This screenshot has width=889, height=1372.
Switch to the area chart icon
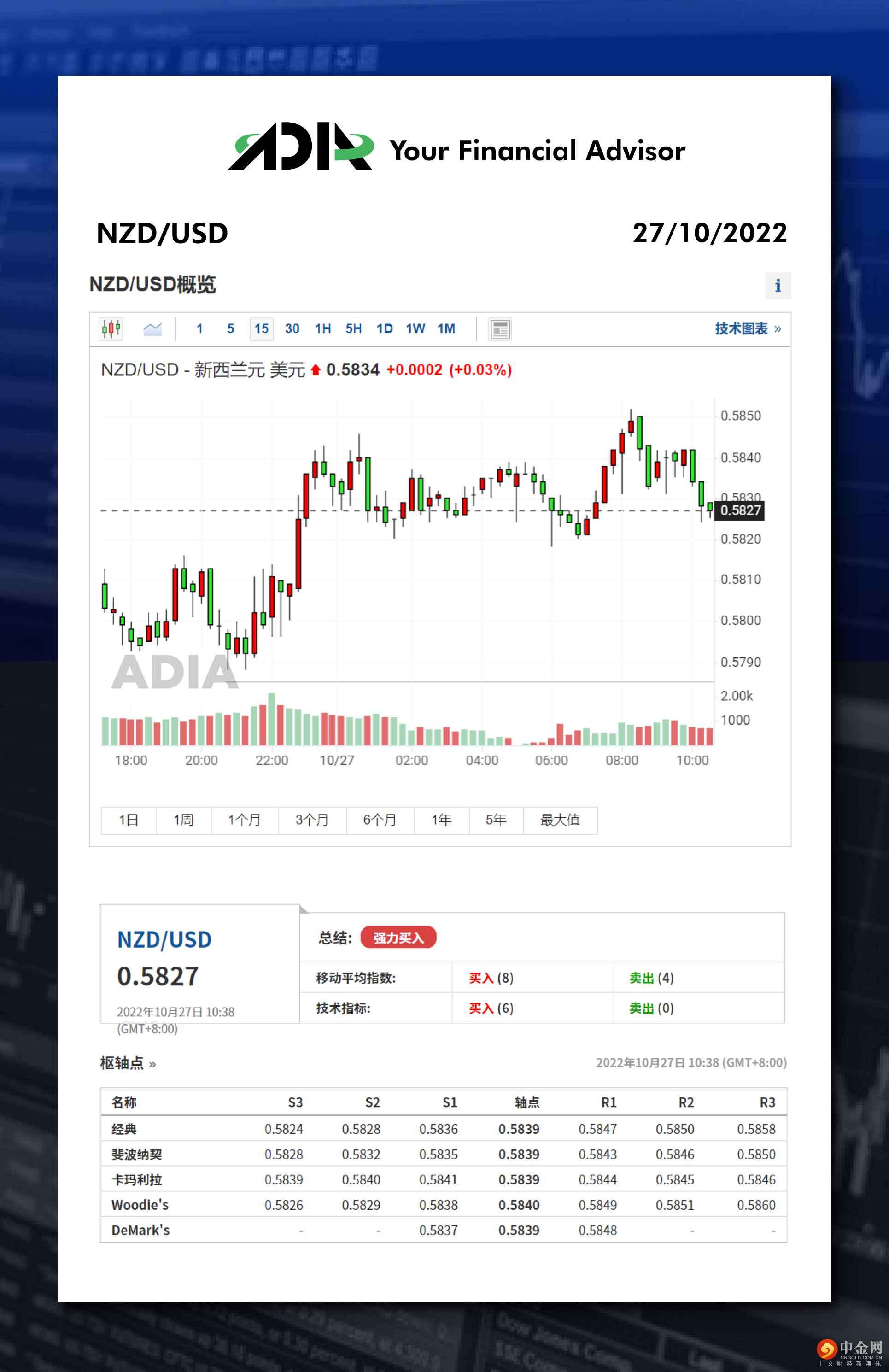(152, 329)
